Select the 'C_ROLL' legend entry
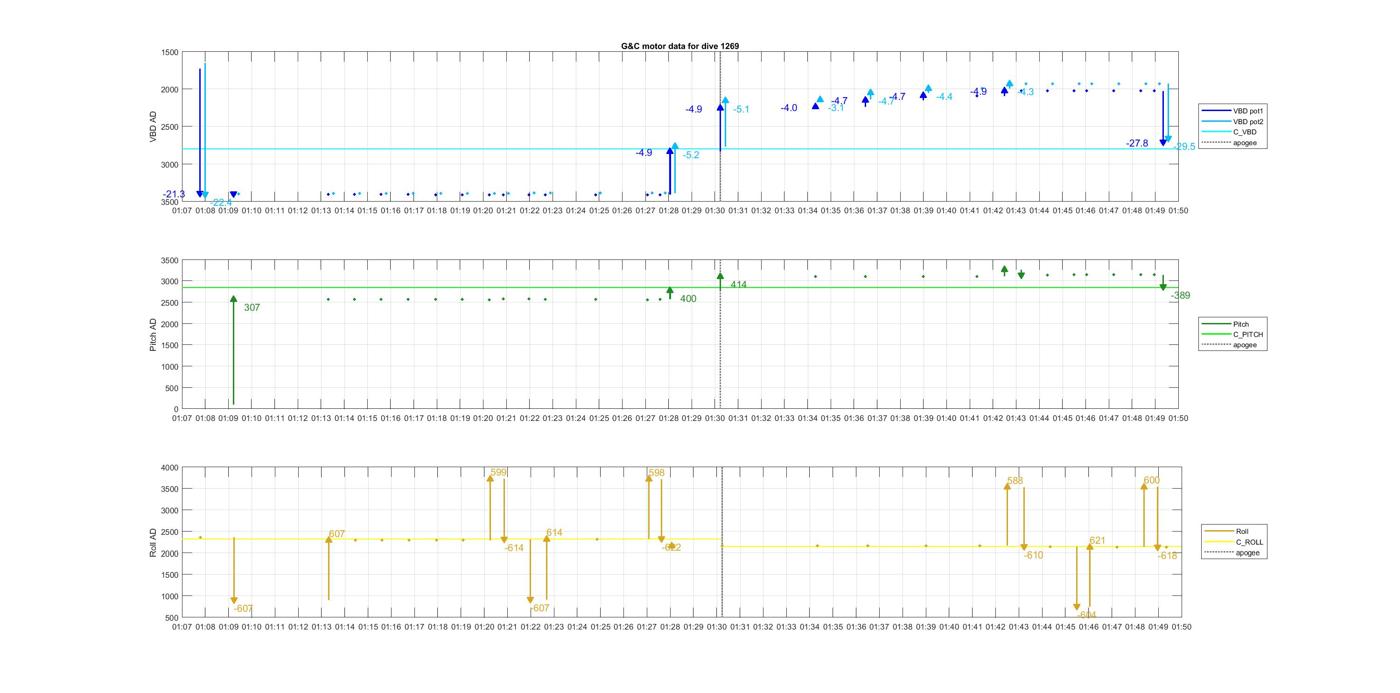Viewport: 1400px width, 693px height. point(1234,542)
